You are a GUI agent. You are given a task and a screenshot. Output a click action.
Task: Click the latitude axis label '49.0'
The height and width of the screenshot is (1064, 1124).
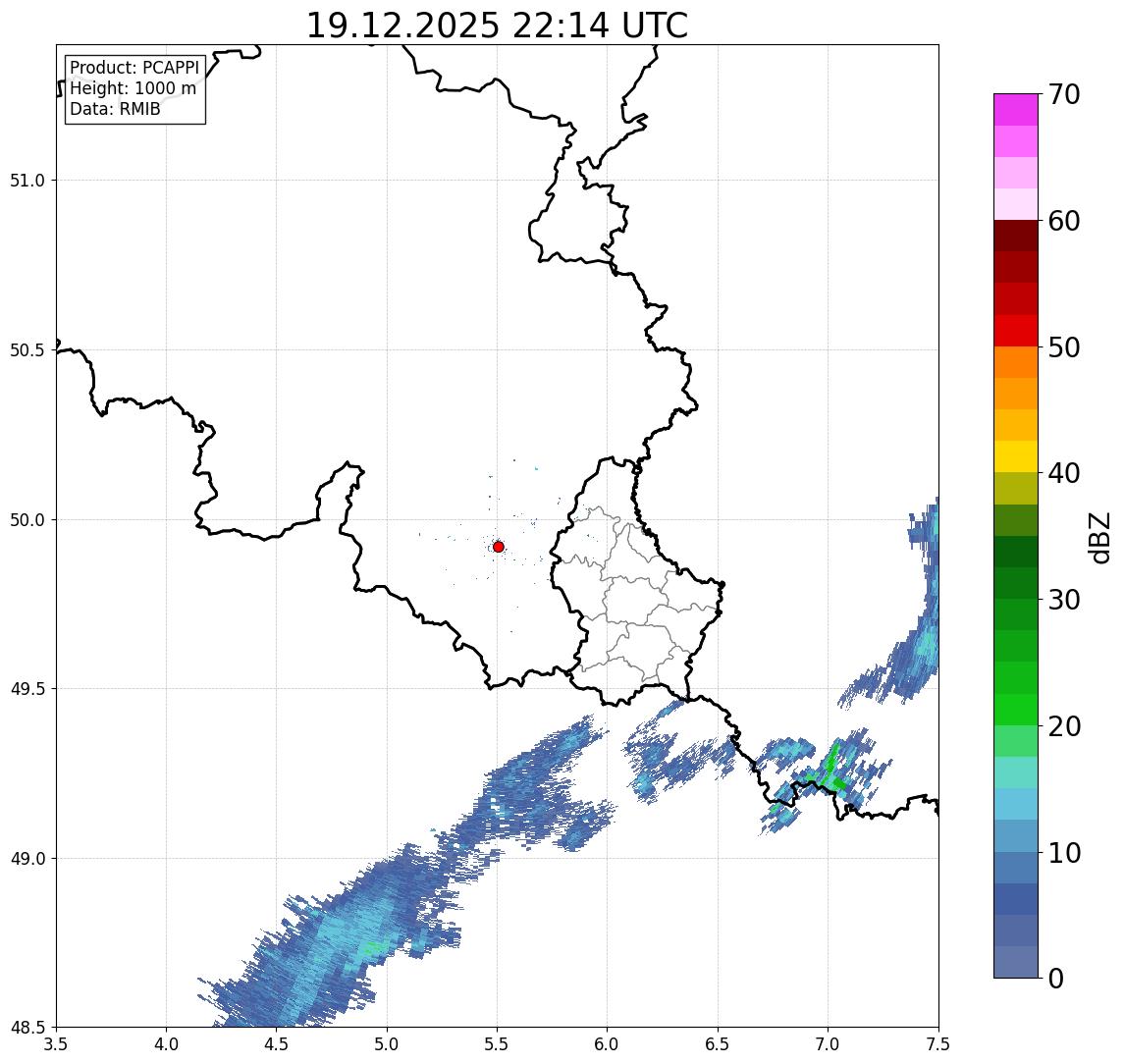[x=27, y=858]
